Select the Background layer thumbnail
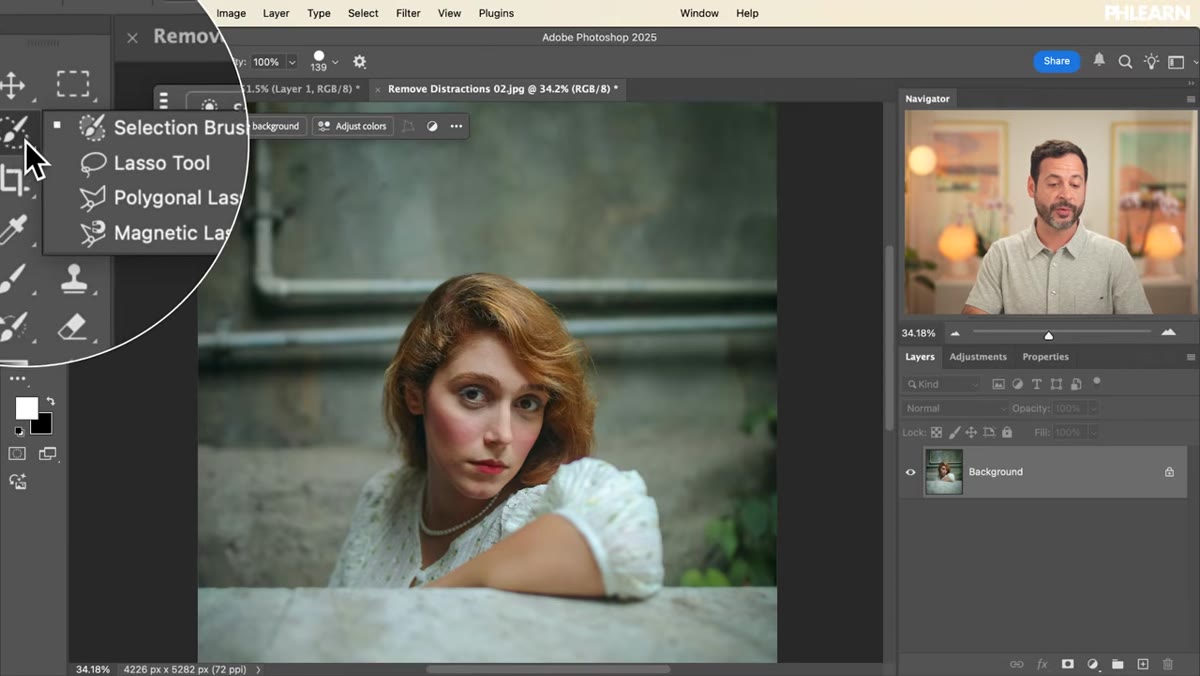This screenshot has height=676, width=1200. click(944, 472)
